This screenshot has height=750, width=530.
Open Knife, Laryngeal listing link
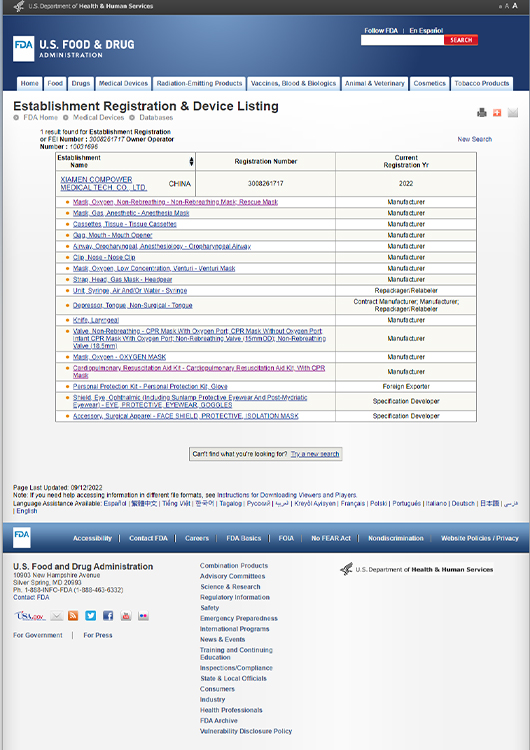(96, 320)
